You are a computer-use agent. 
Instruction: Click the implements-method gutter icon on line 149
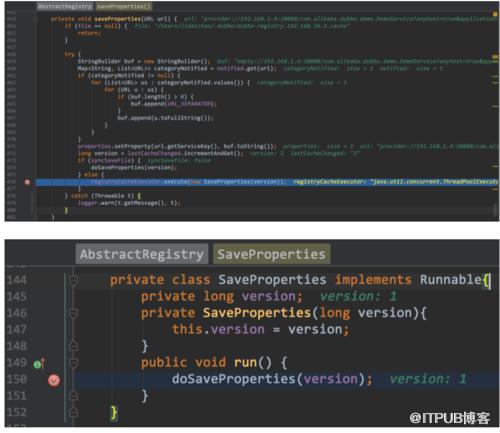tap(39, 364)
